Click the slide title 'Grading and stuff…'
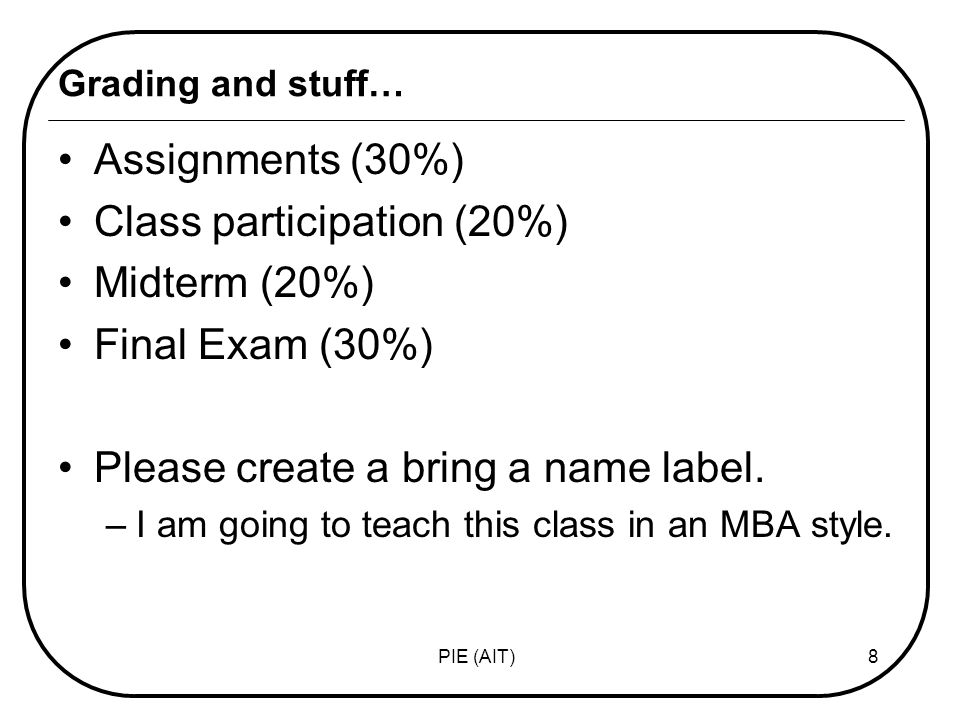This screenshot has height=720, width=960. 231,84
